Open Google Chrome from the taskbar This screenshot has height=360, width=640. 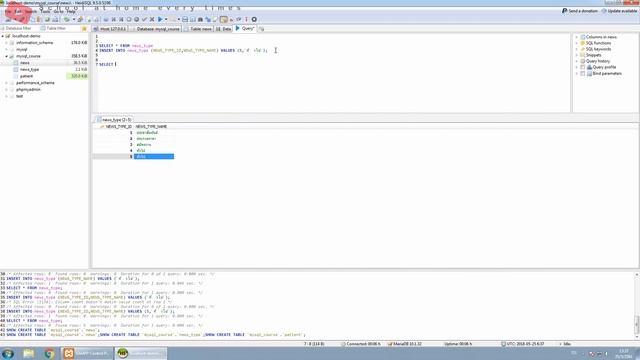[49, 353]
